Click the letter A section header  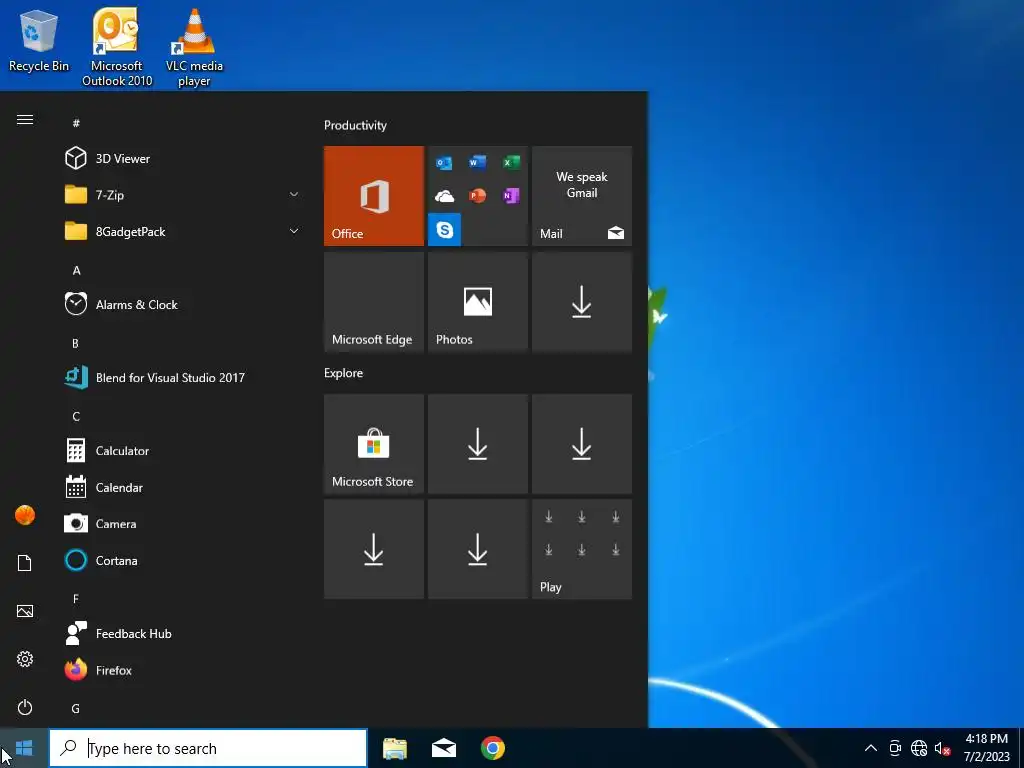pyautogui.click(x=76, y=270)
